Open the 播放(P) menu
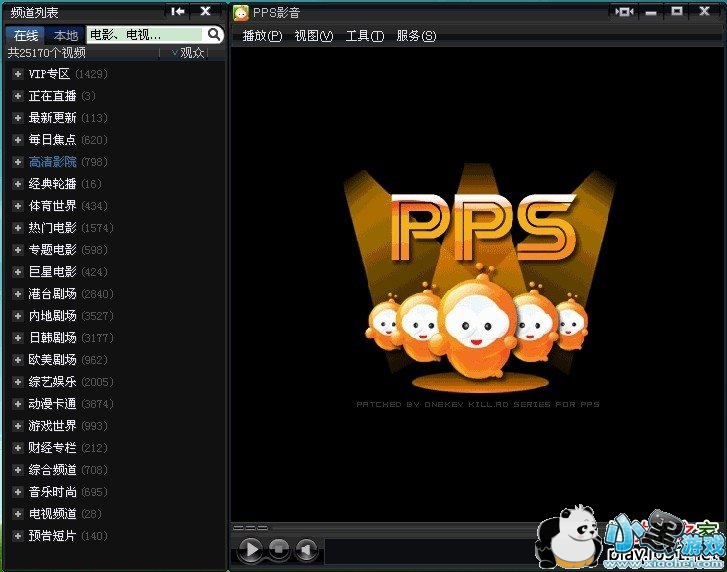Screen dimensions: 727x572 coord(262,36)
